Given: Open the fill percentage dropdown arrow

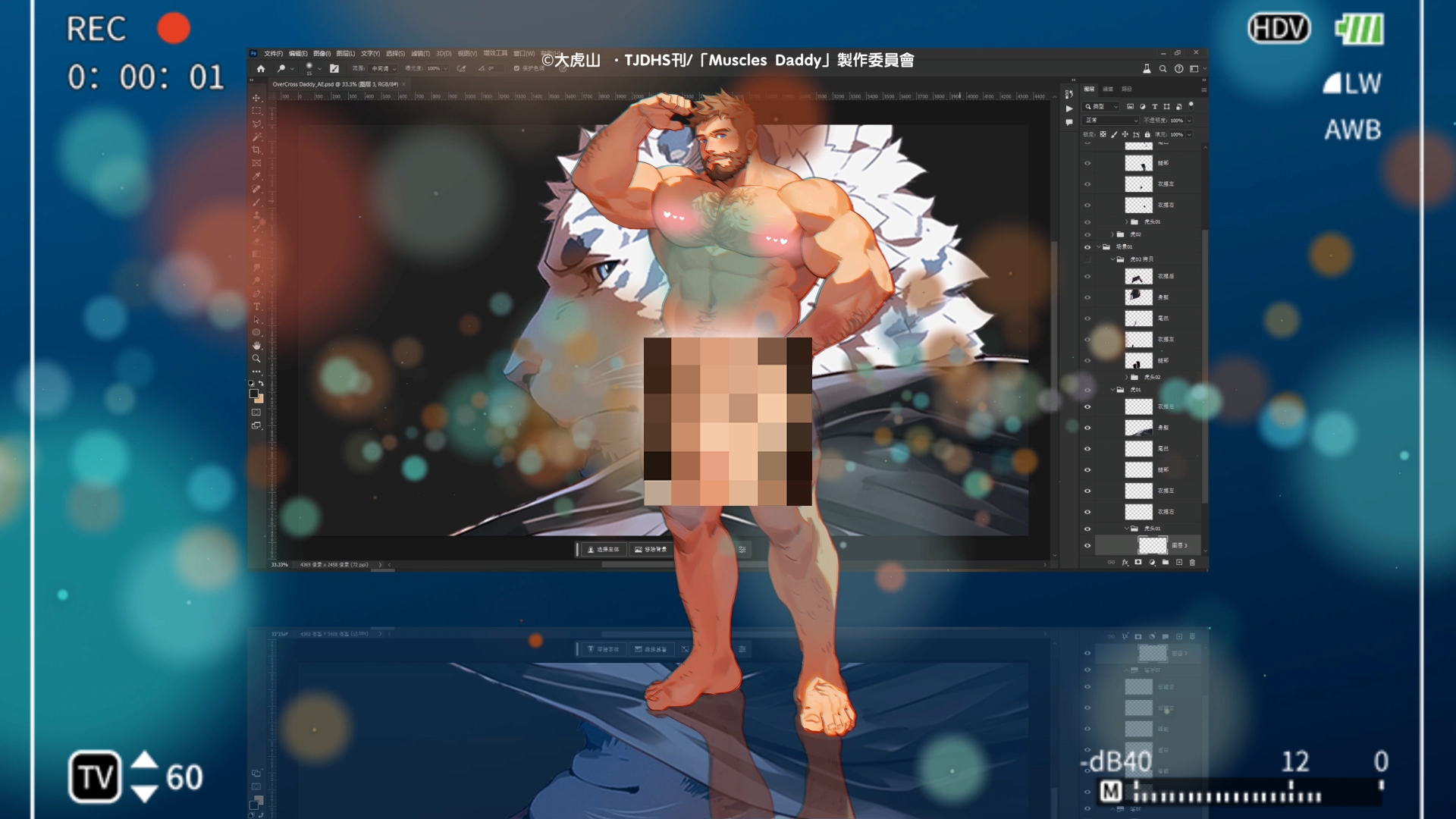Looking at the screenshot, I should pyautogui.click(x=1189, y=134).
